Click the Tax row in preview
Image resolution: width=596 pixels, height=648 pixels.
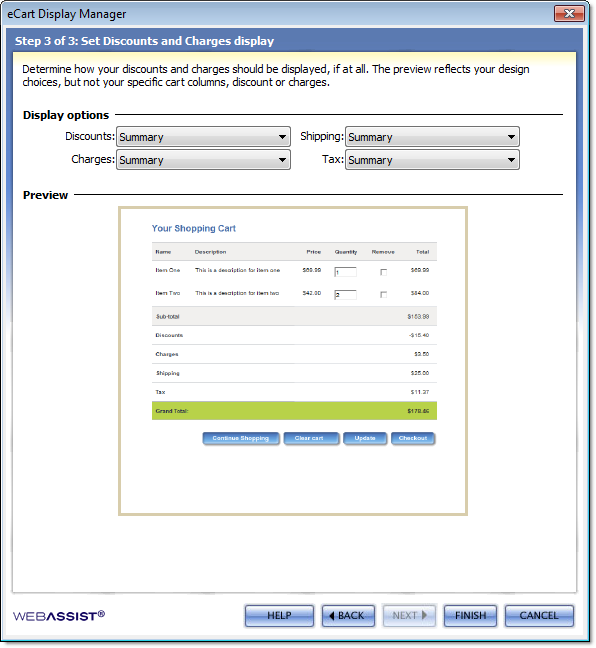(x=294, y=392)
